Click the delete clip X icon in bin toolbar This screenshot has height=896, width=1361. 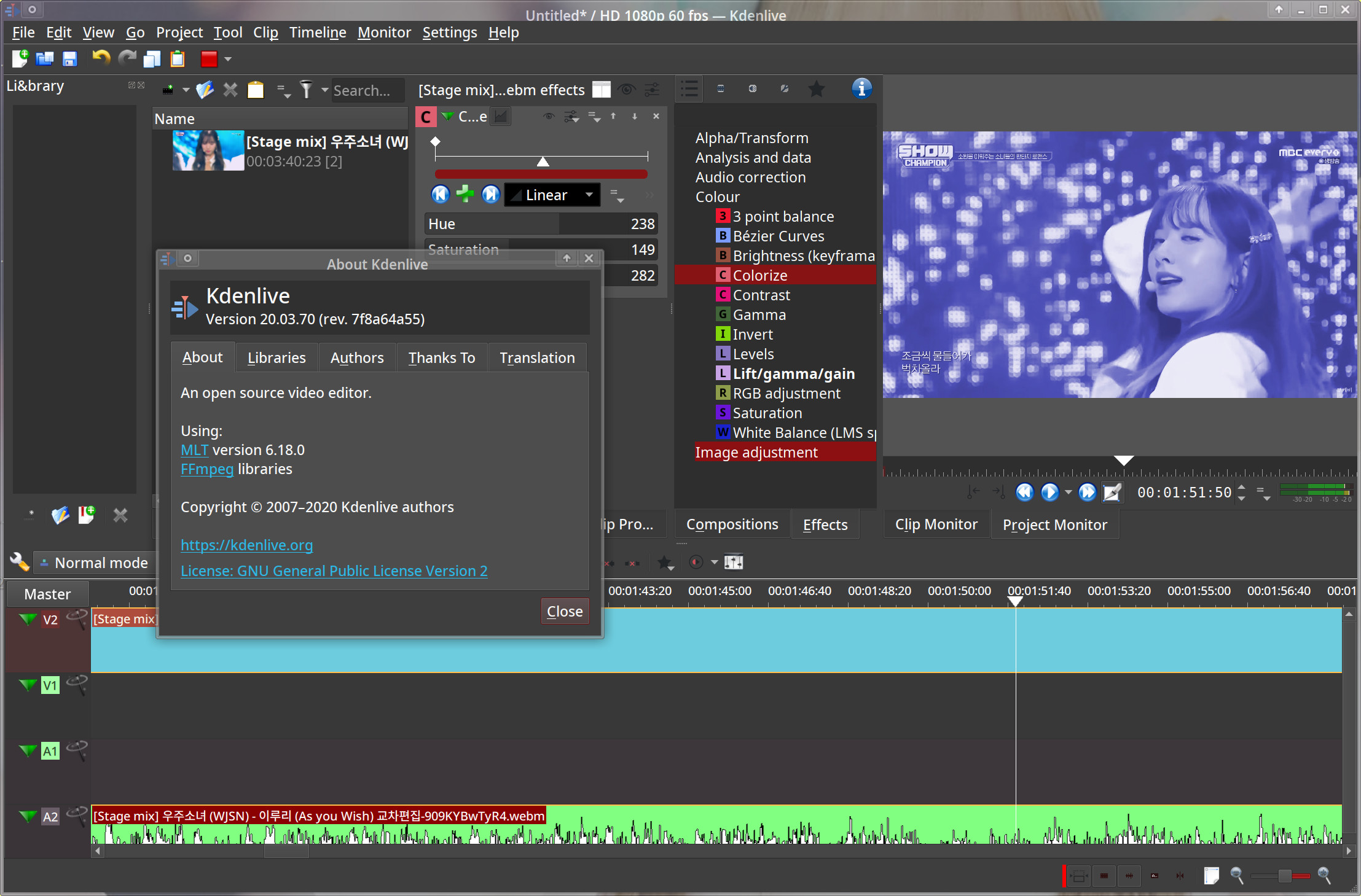pos(230,90)
